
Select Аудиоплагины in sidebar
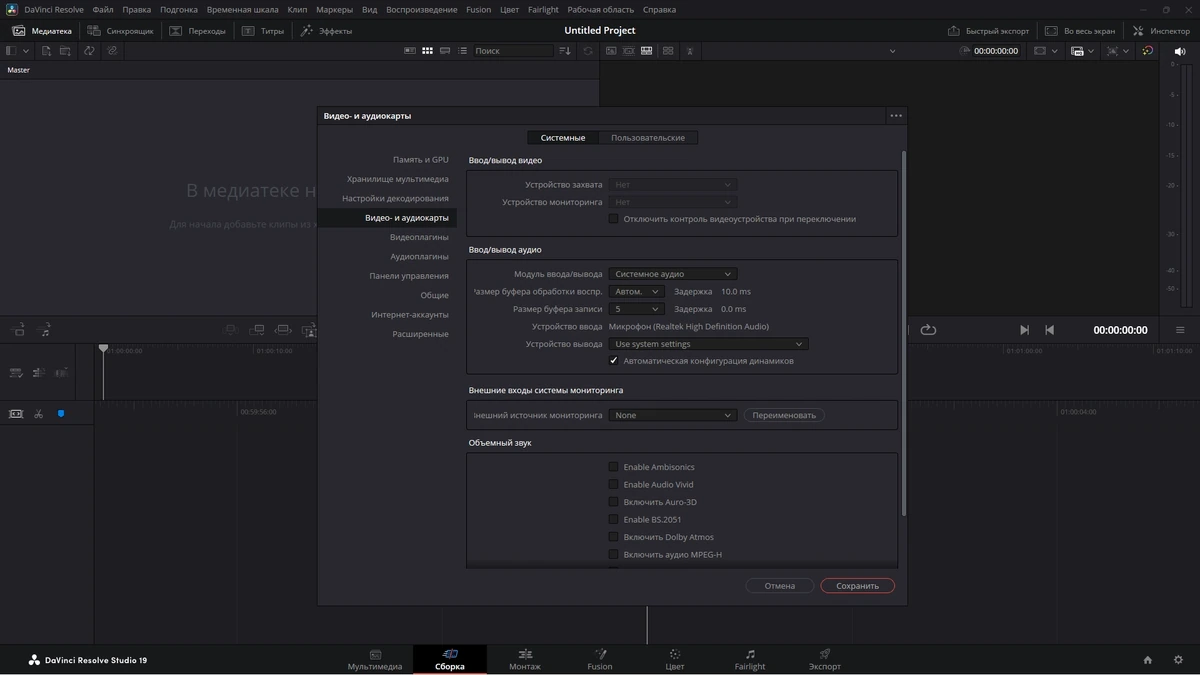pos(419,256)
